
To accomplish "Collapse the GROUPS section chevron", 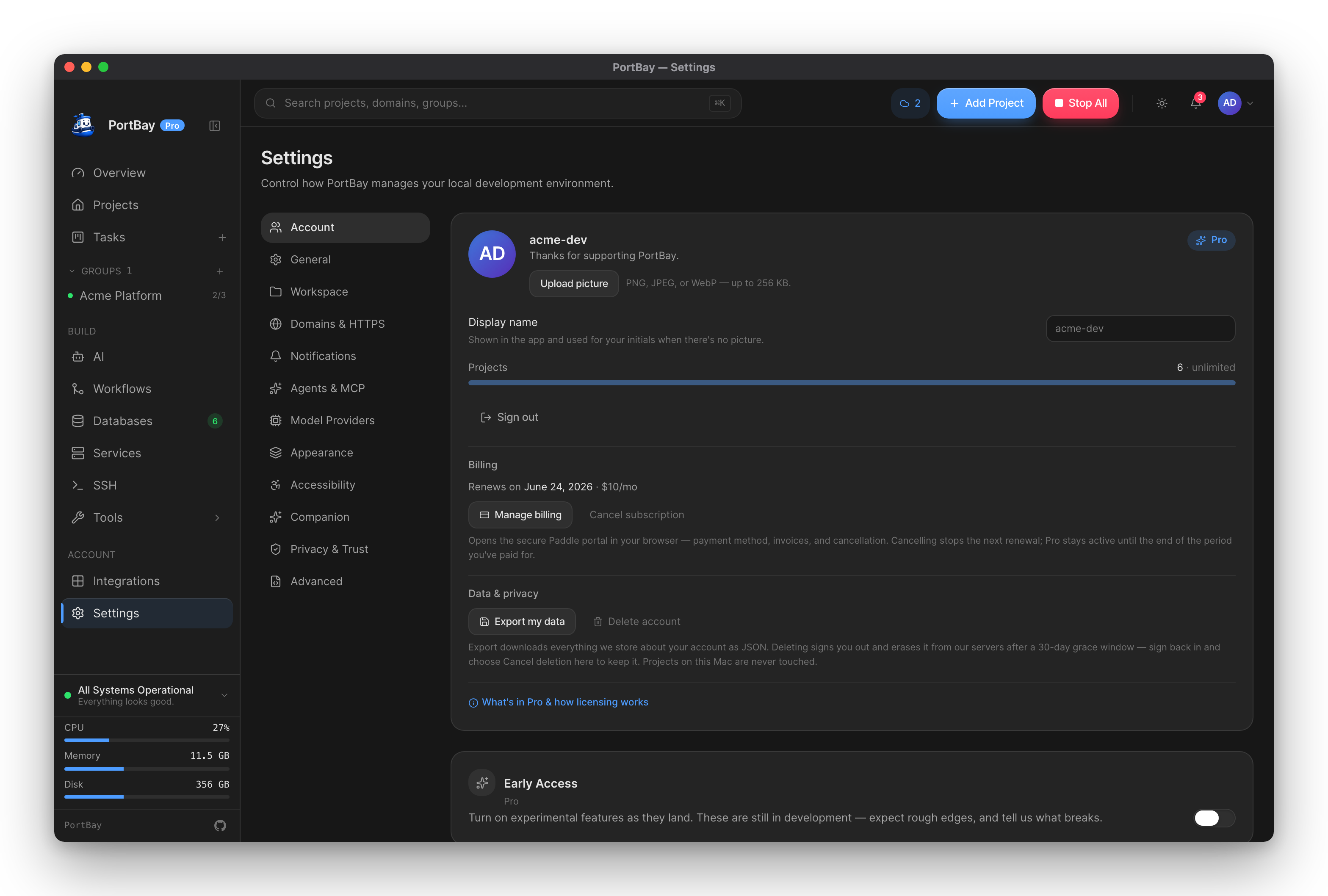I will (72, 271).
